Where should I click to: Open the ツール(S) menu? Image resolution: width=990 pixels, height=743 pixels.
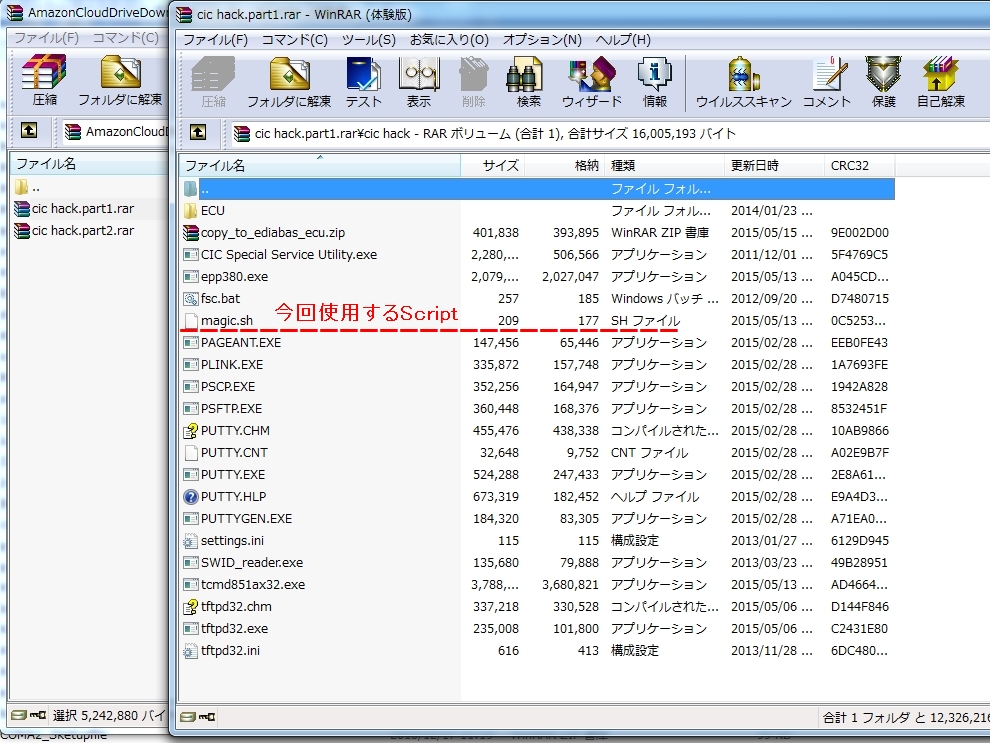[369, 40]
